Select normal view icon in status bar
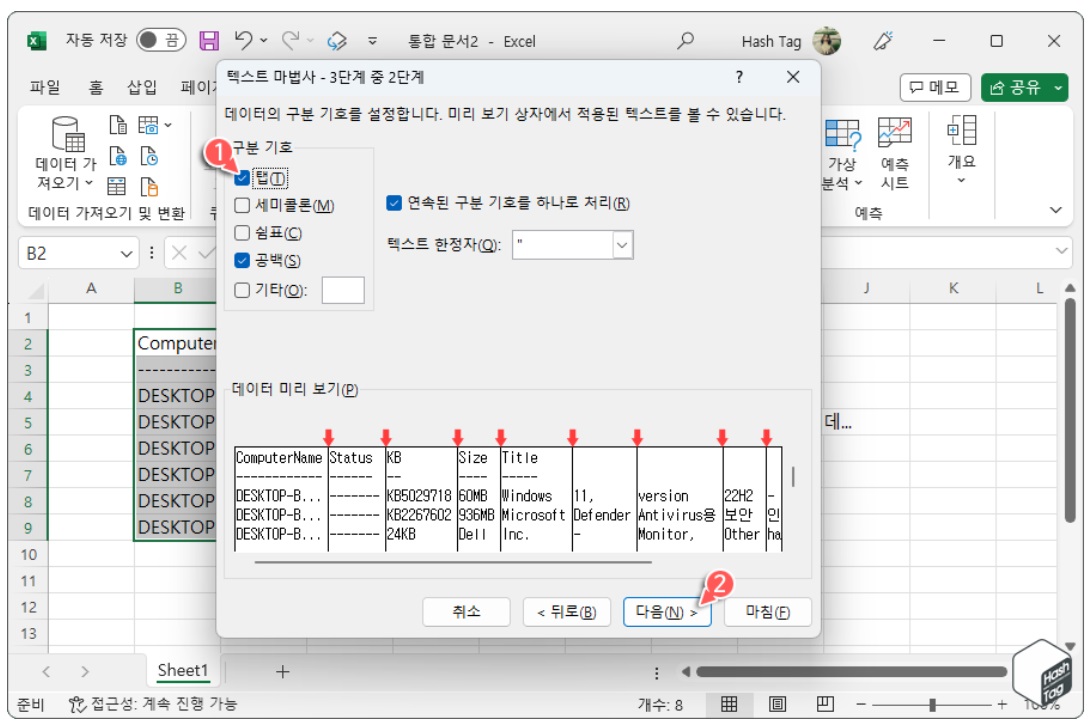The width and height of the screenshot is (1089, 724). (729, 705)
